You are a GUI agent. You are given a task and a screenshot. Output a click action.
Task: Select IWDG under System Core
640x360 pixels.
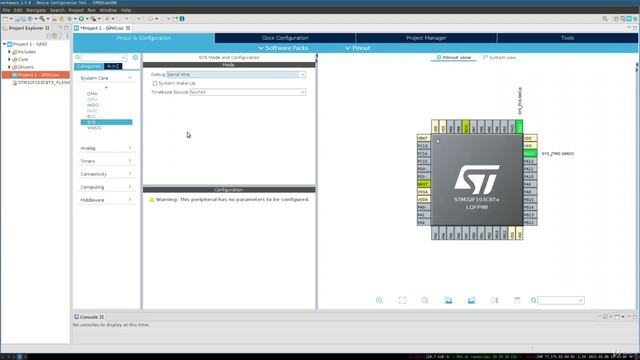(x=93, y=105)
